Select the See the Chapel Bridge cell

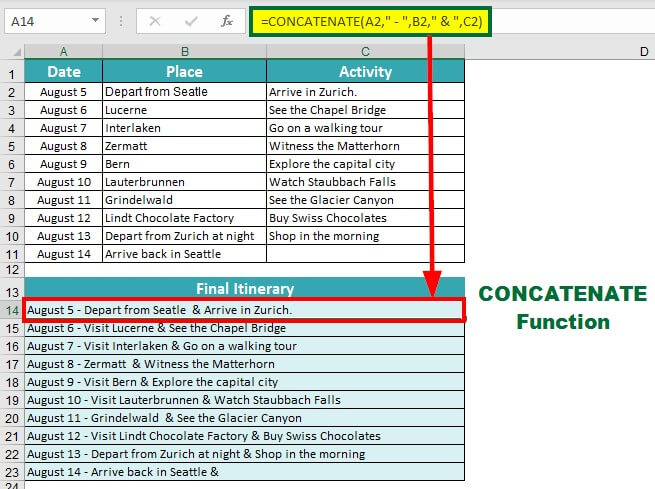click(366, 110)
